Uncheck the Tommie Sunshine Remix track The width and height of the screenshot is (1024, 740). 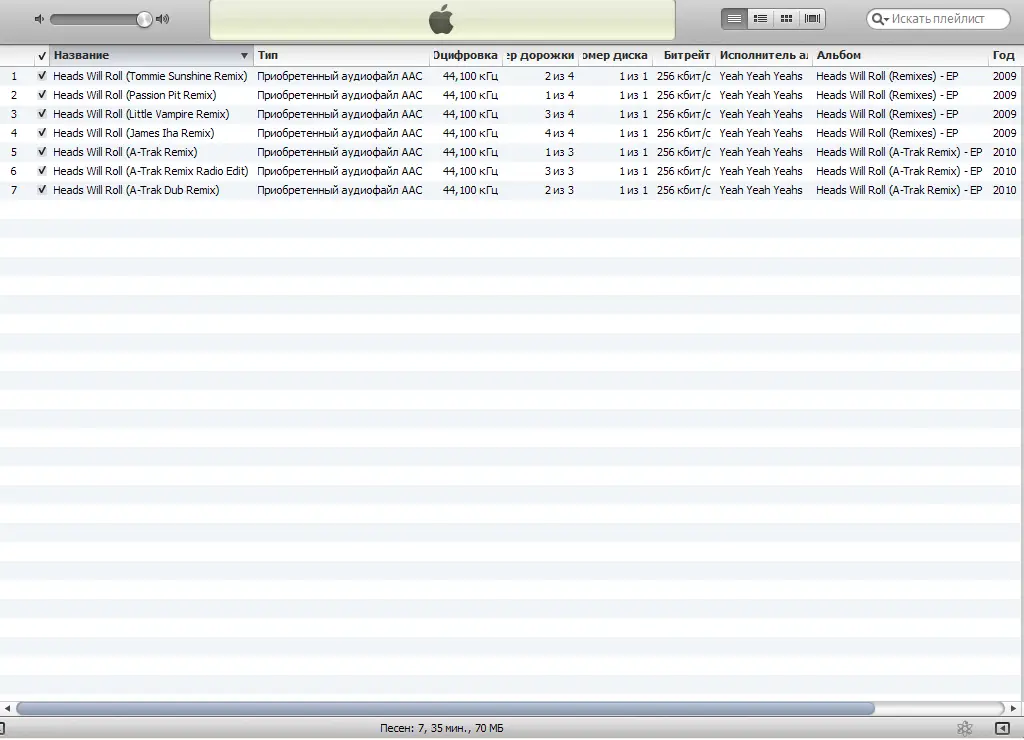pyautogui.click(x=42, y=76)
